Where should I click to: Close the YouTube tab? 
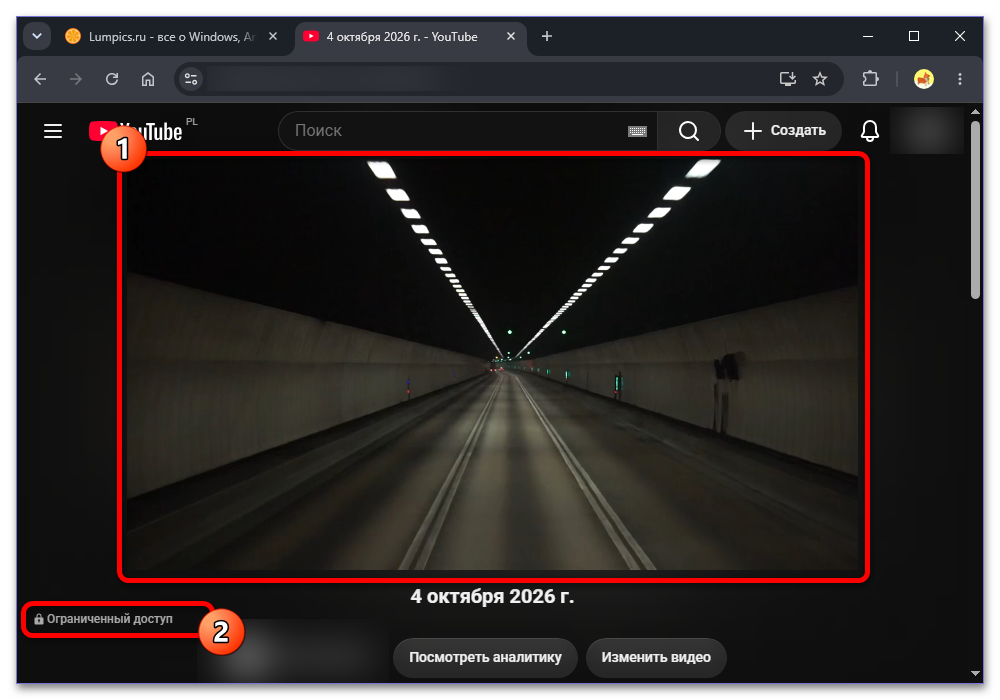(x=511, y=36)
